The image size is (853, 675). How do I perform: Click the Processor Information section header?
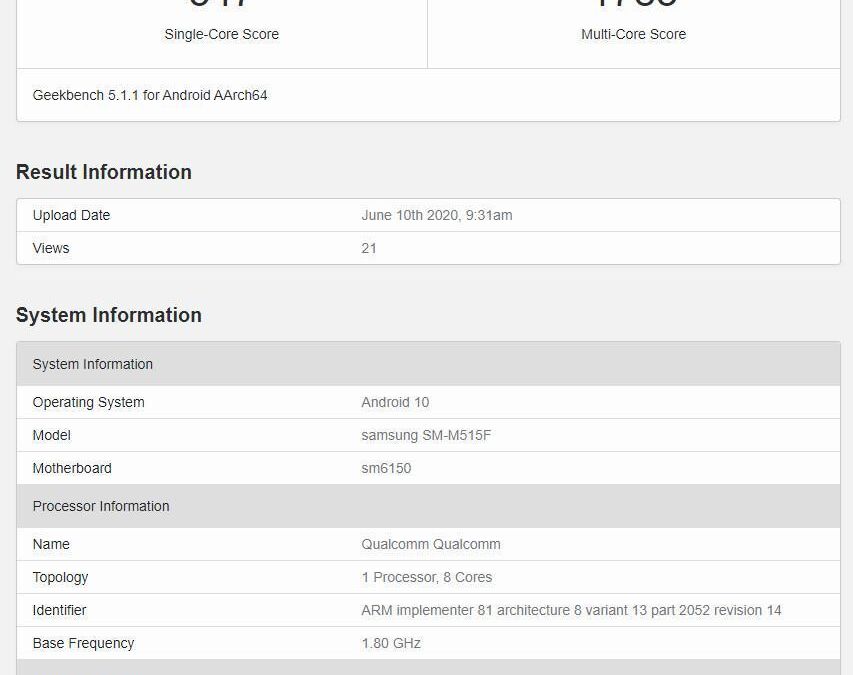101,506
